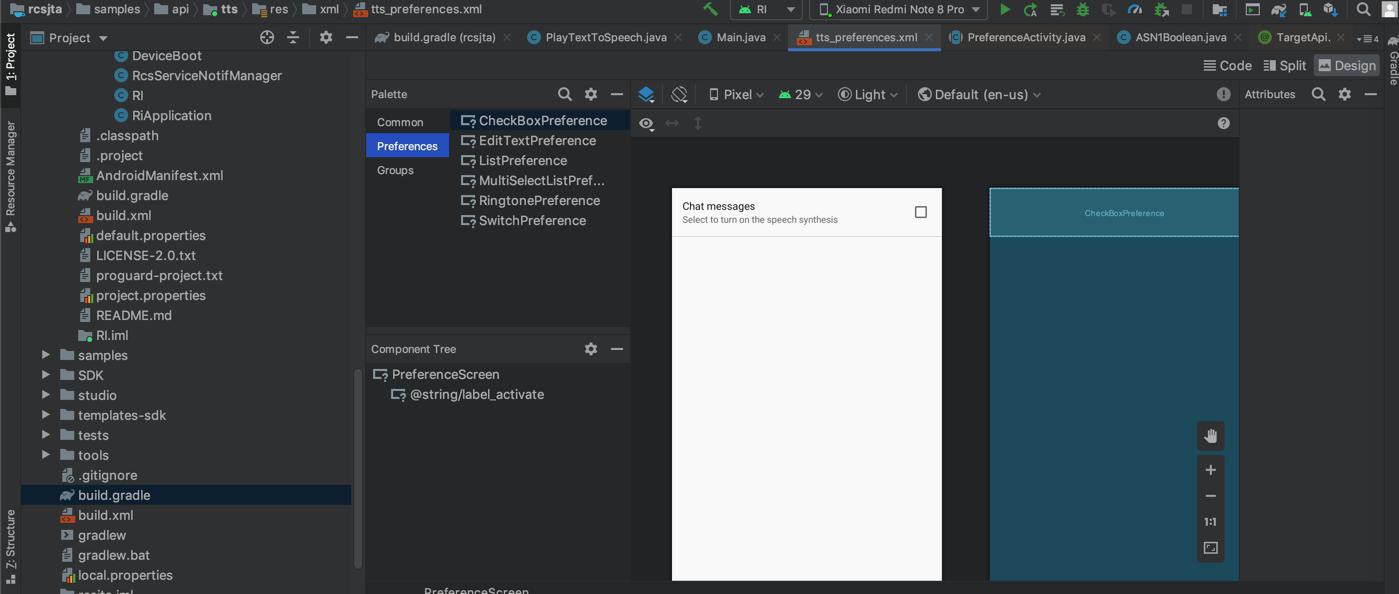The image size is (1399, 594).
Task: Open Project panel settings gear
Action: 325,37
